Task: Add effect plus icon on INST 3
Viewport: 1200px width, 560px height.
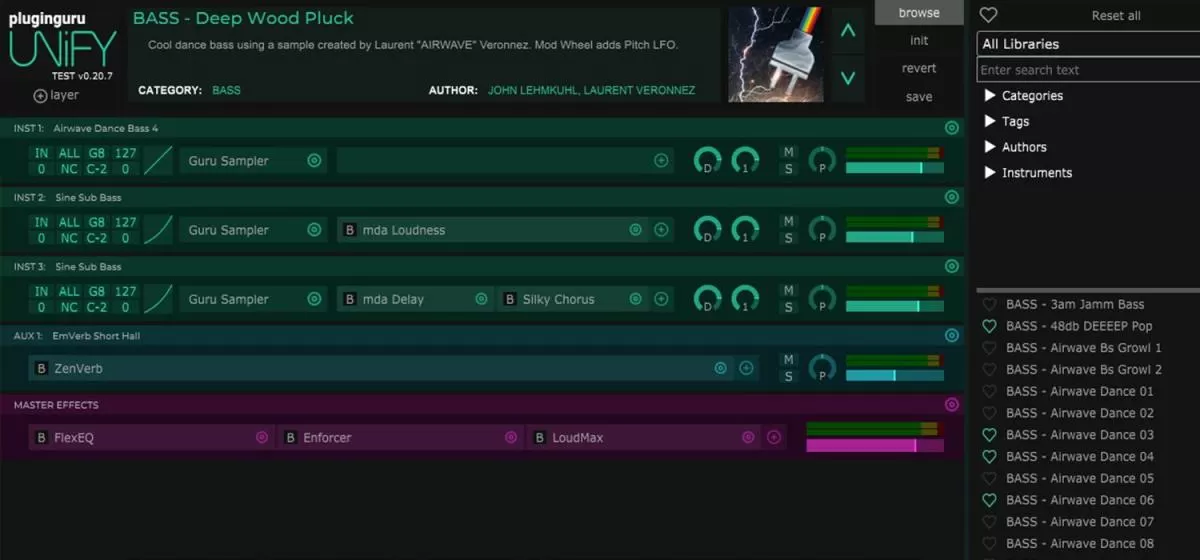Action: coord(661,299)
